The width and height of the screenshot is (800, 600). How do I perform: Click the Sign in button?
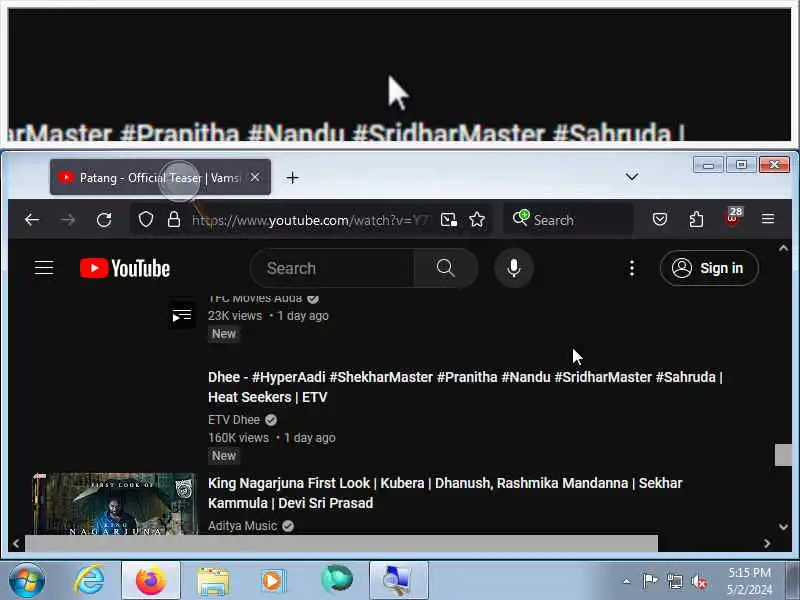coord(709,268)
